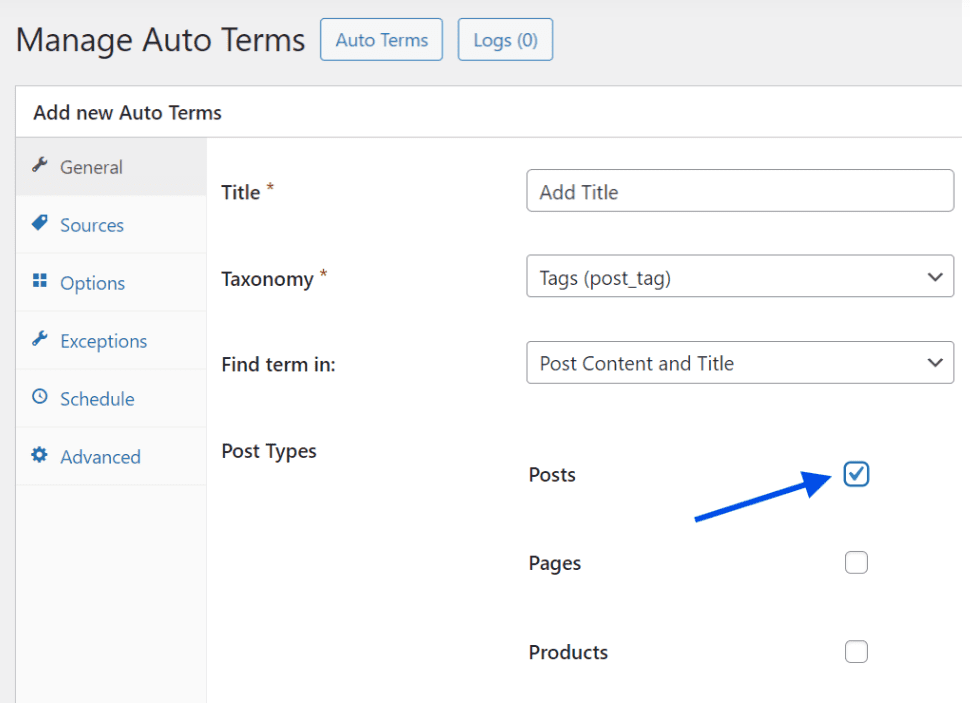970x703 pixels.
Task: Click the Exceptions wrench icon
Action: pyautogui.click(x=40, y=339)
